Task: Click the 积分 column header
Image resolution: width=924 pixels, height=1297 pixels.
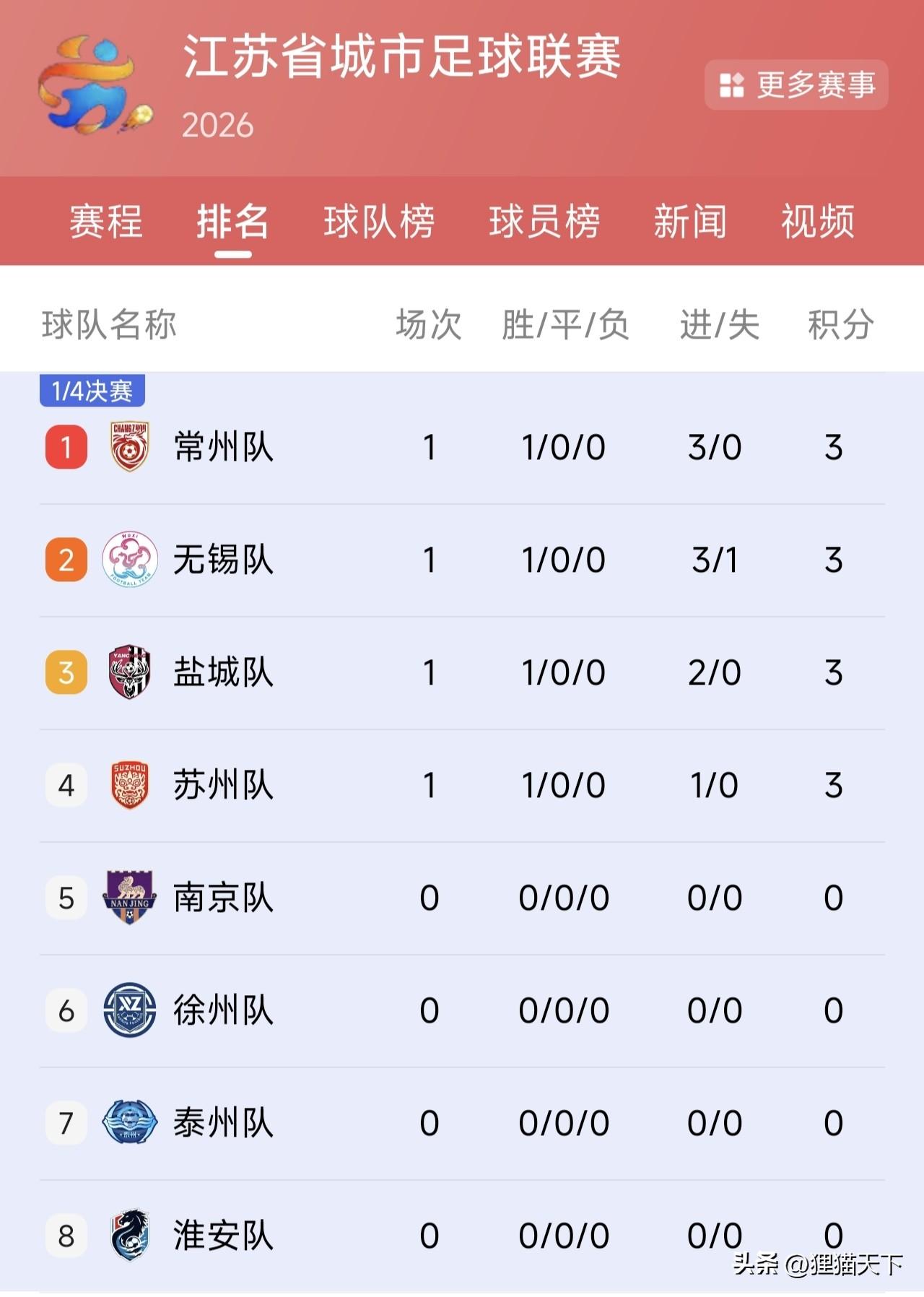Action: pyautogui.click(x=840, y=324)
